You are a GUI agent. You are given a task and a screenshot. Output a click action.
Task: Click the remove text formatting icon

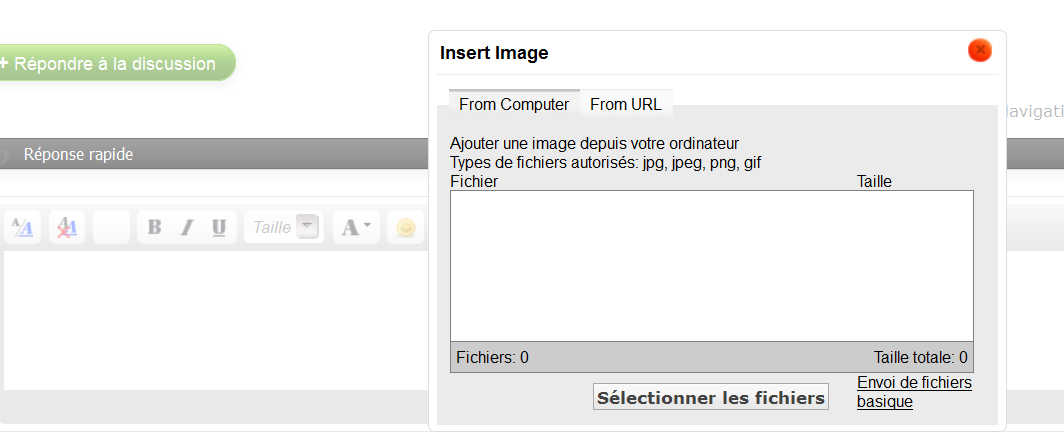(x=67, y=228)
